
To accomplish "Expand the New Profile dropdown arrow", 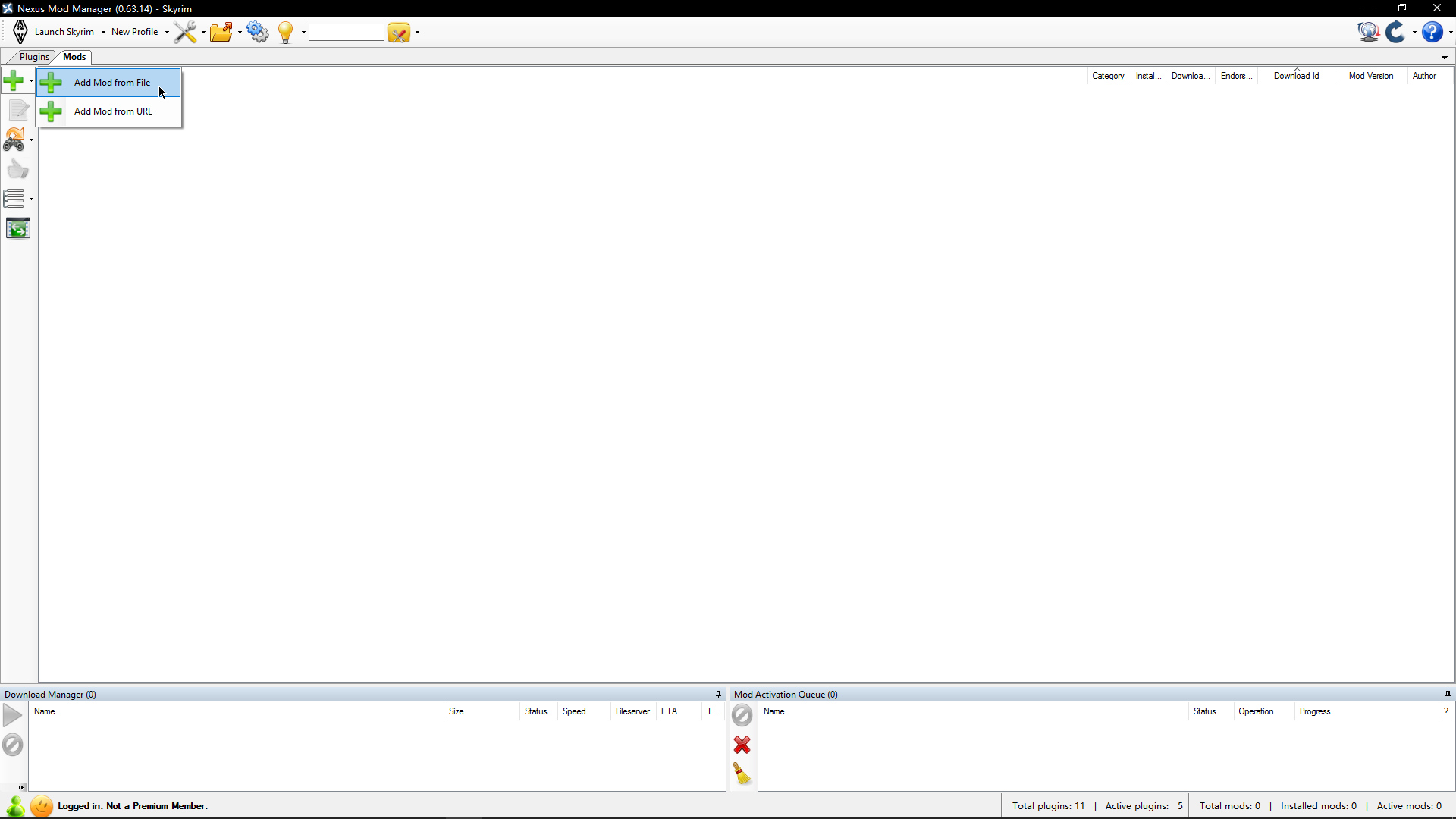I will click(x=167, y=32).
